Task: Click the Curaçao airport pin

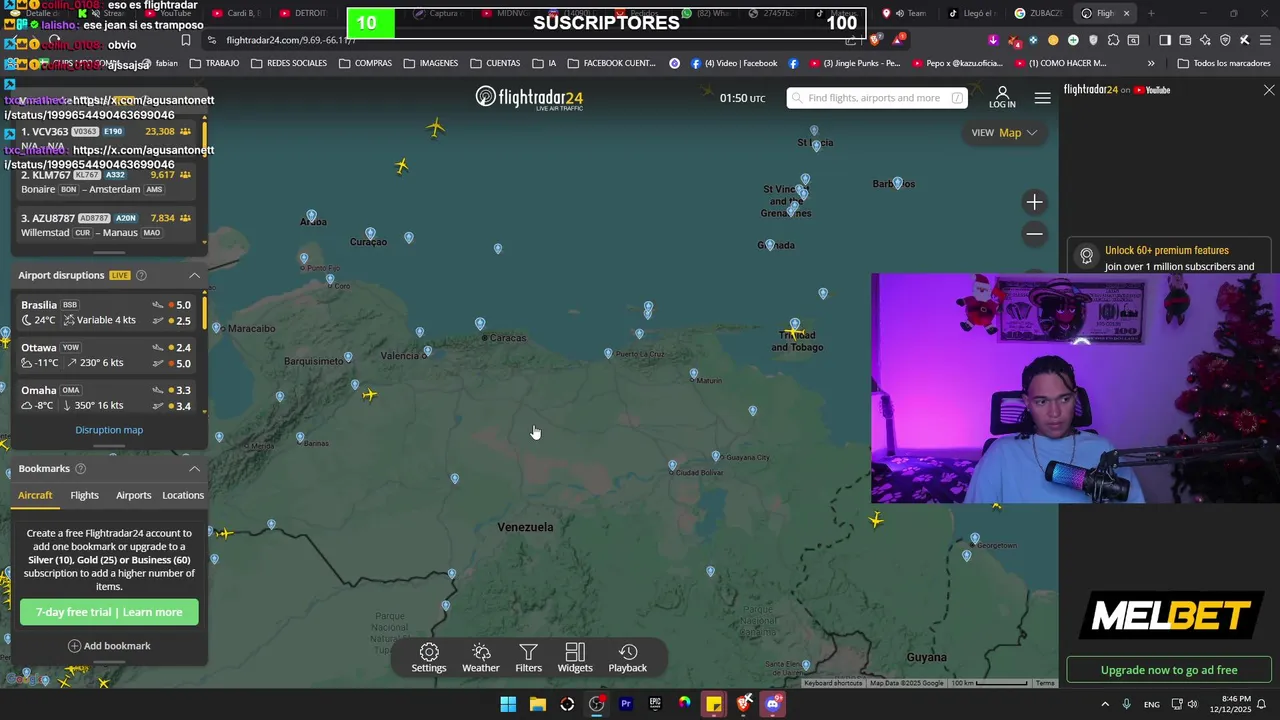Action: (x=371, y=234)
